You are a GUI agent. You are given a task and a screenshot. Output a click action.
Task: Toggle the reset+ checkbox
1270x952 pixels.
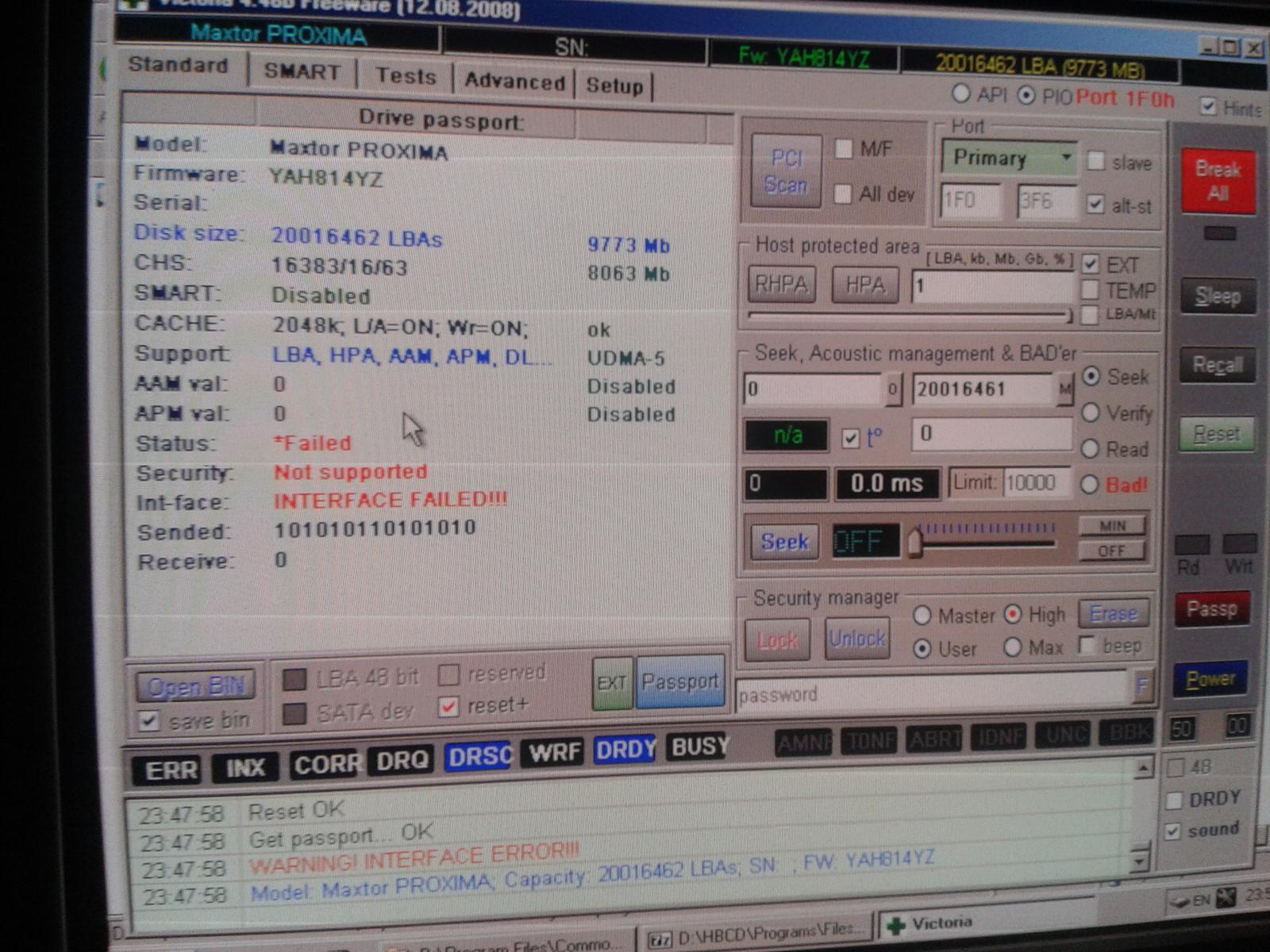[449, 706]
